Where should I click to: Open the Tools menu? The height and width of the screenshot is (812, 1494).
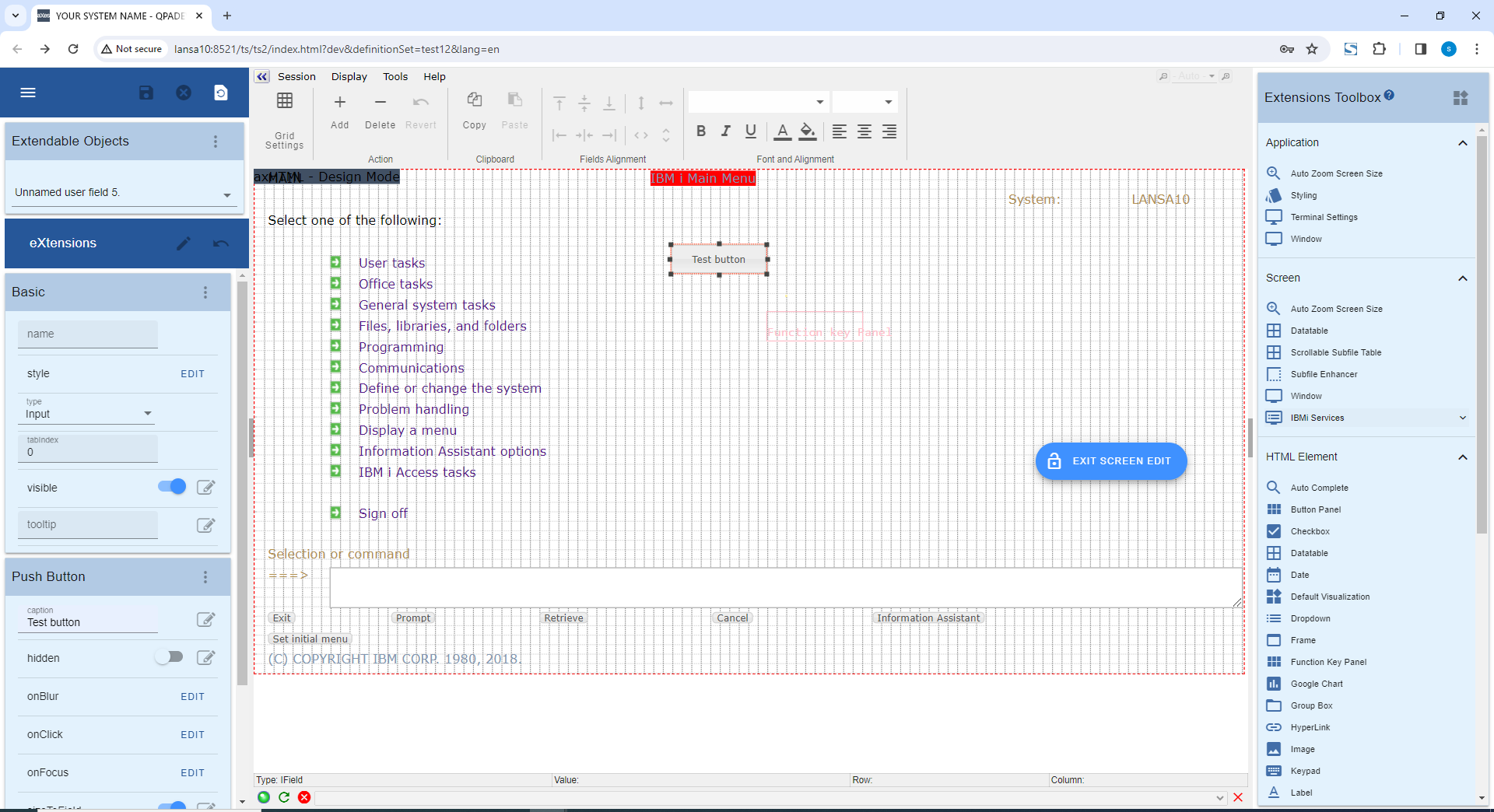pos(395,76)
